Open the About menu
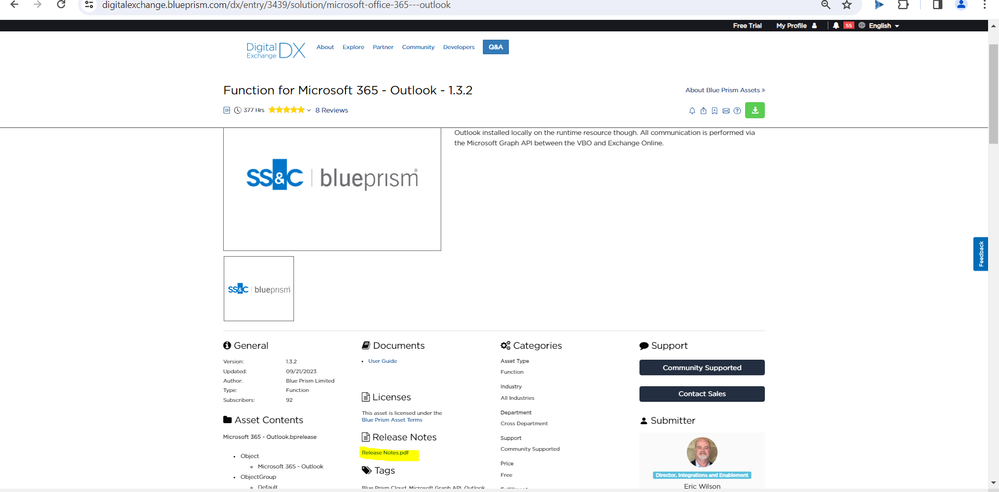Viewport: 999px width, 492px height. click(325, 47)
